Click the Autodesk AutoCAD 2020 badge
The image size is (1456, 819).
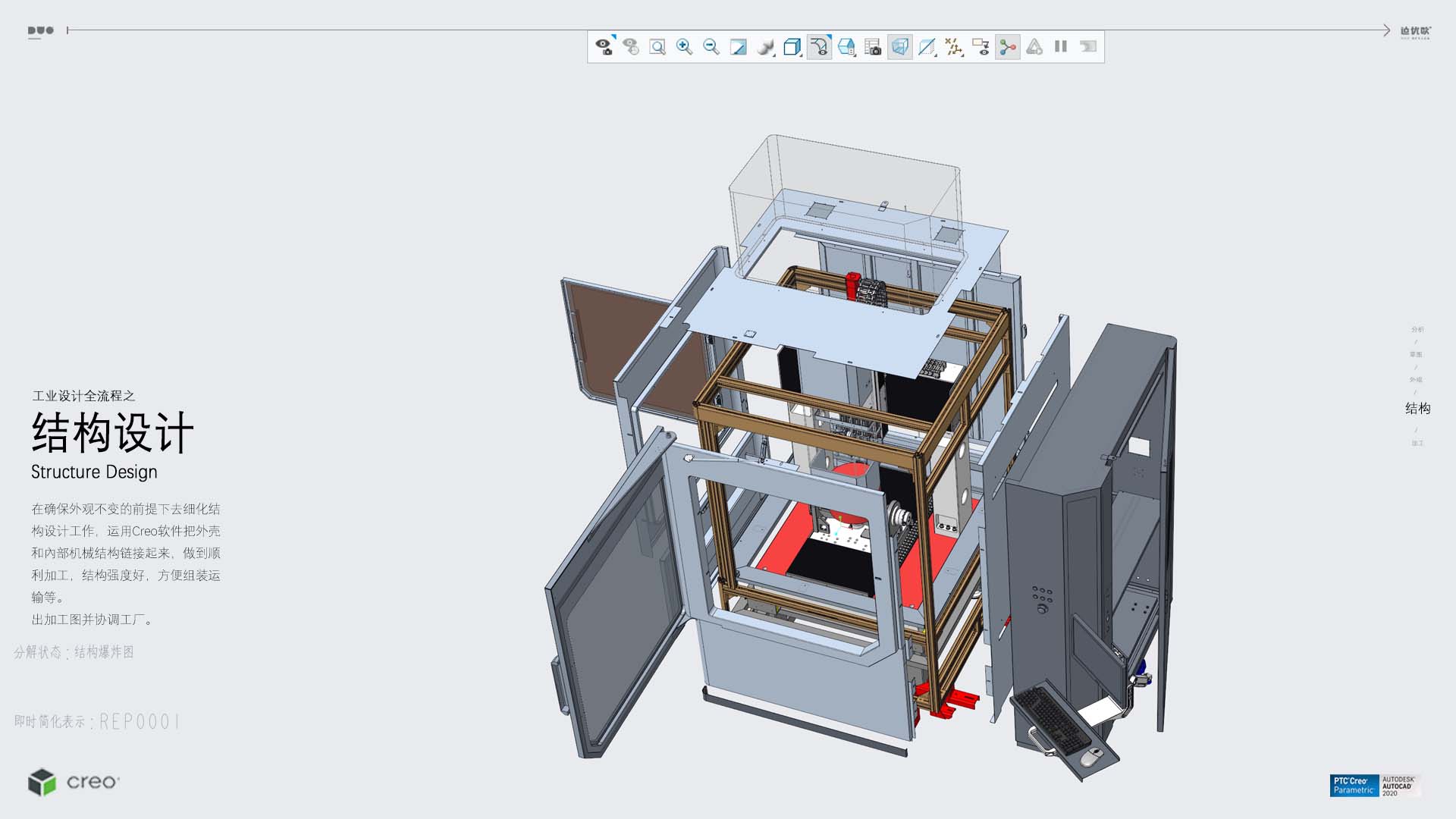coord(1399,786)
